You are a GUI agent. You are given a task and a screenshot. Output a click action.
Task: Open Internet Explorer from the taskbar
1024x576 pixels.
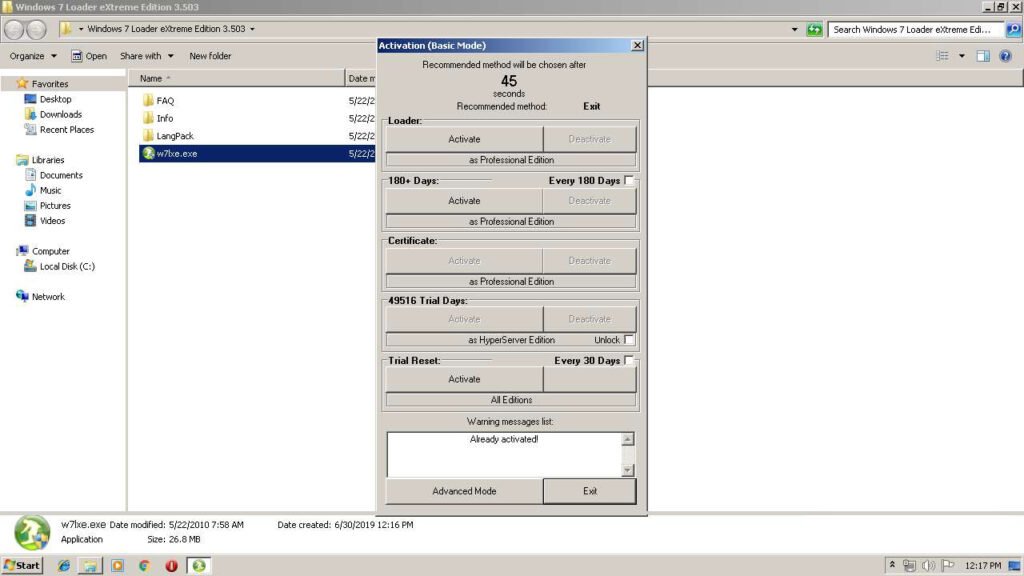(x=62, y=565)
